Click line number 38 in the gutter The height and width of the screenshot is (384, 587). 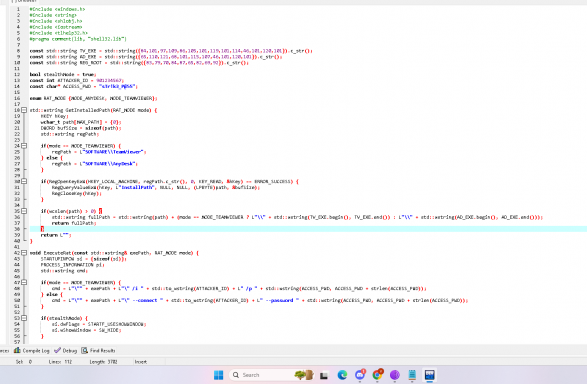pyautogui.click(x=17, y=229)
